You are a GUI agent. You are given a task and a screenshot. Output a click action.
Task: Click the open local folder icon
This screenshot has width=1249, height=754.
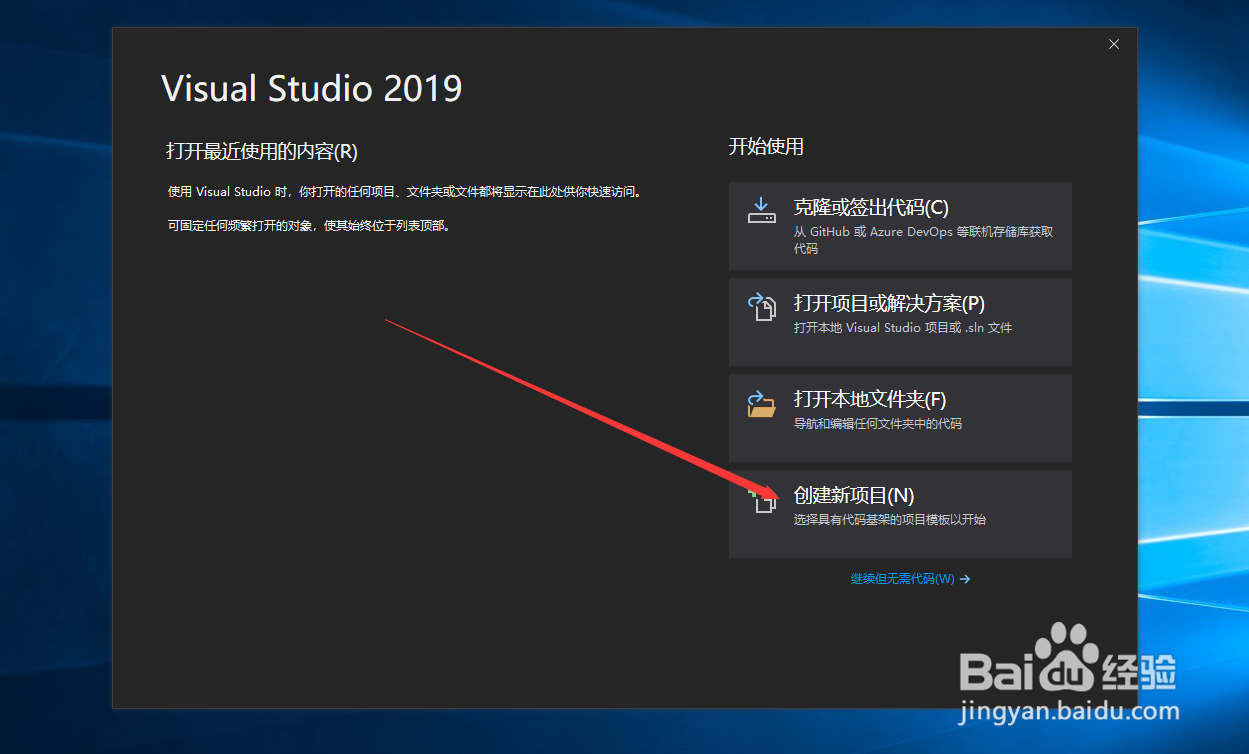[762, 403]
